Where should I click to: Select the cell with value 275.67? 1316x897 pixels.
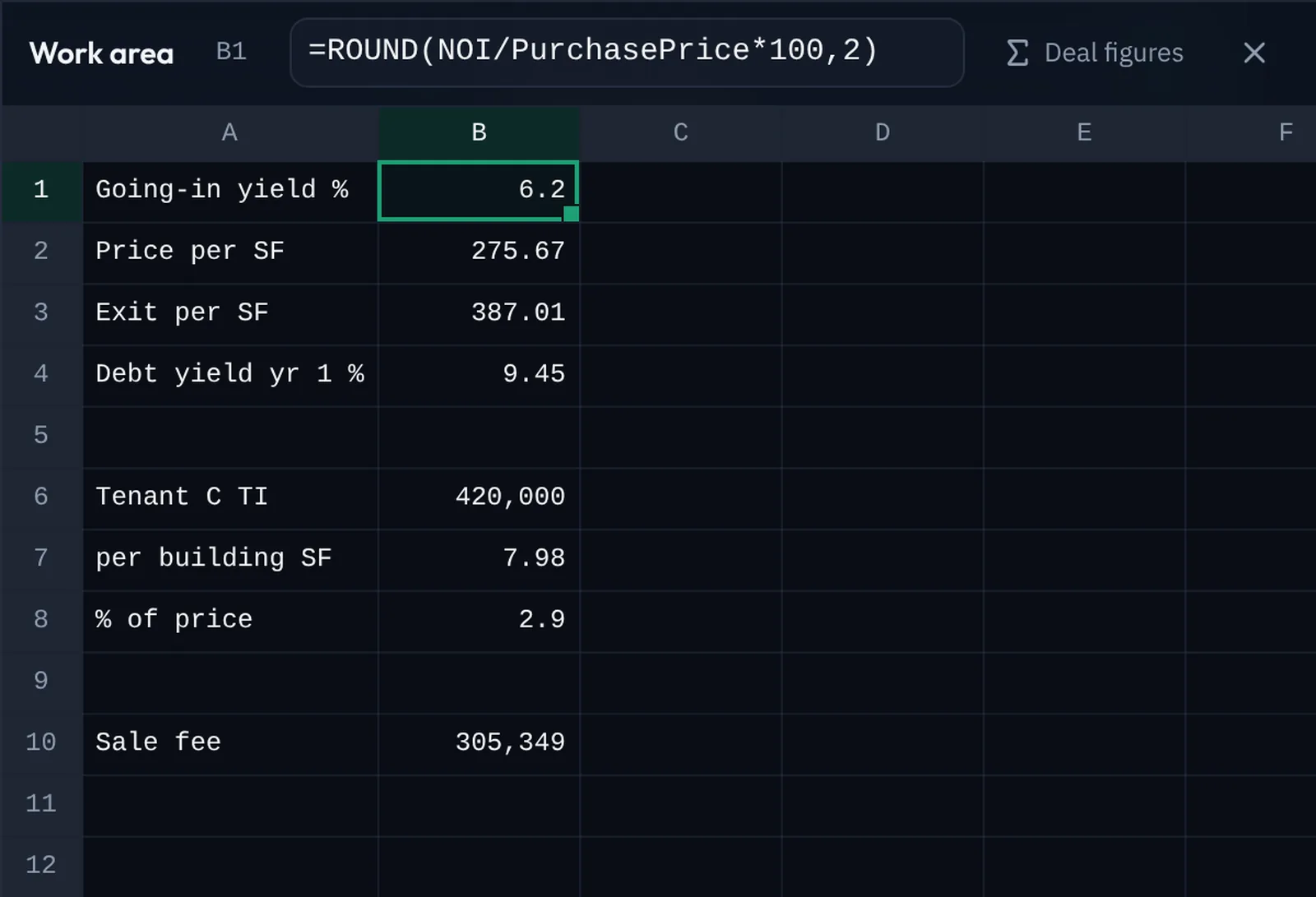click(x=479, y=252)
